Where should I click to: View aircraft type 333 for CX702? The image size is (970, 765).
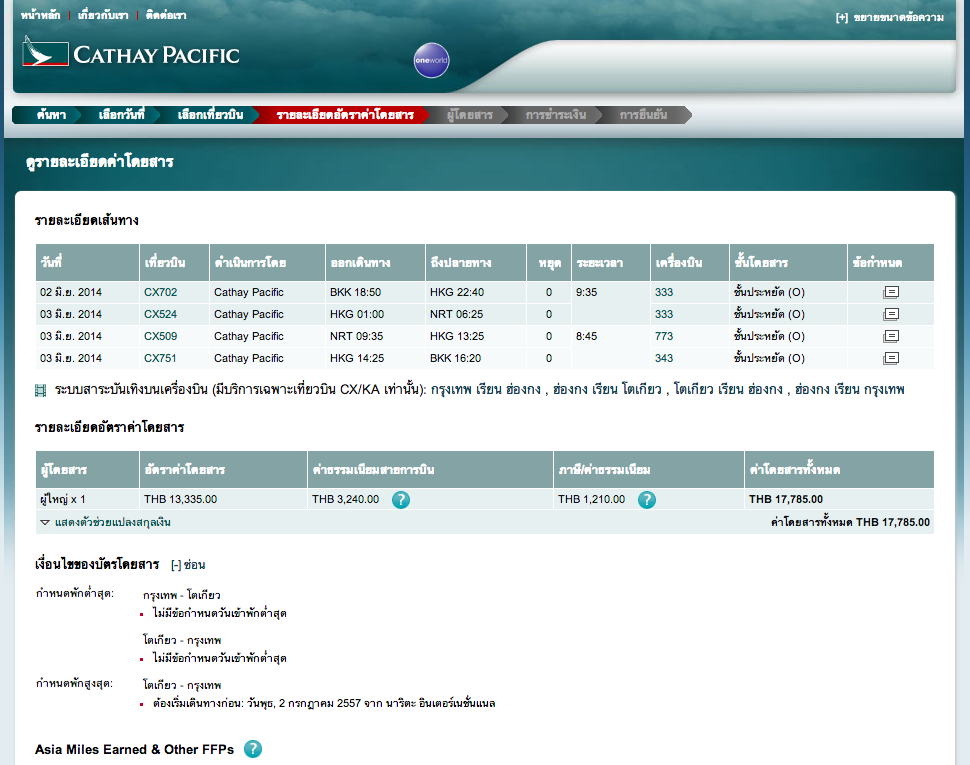coord(664,292)
